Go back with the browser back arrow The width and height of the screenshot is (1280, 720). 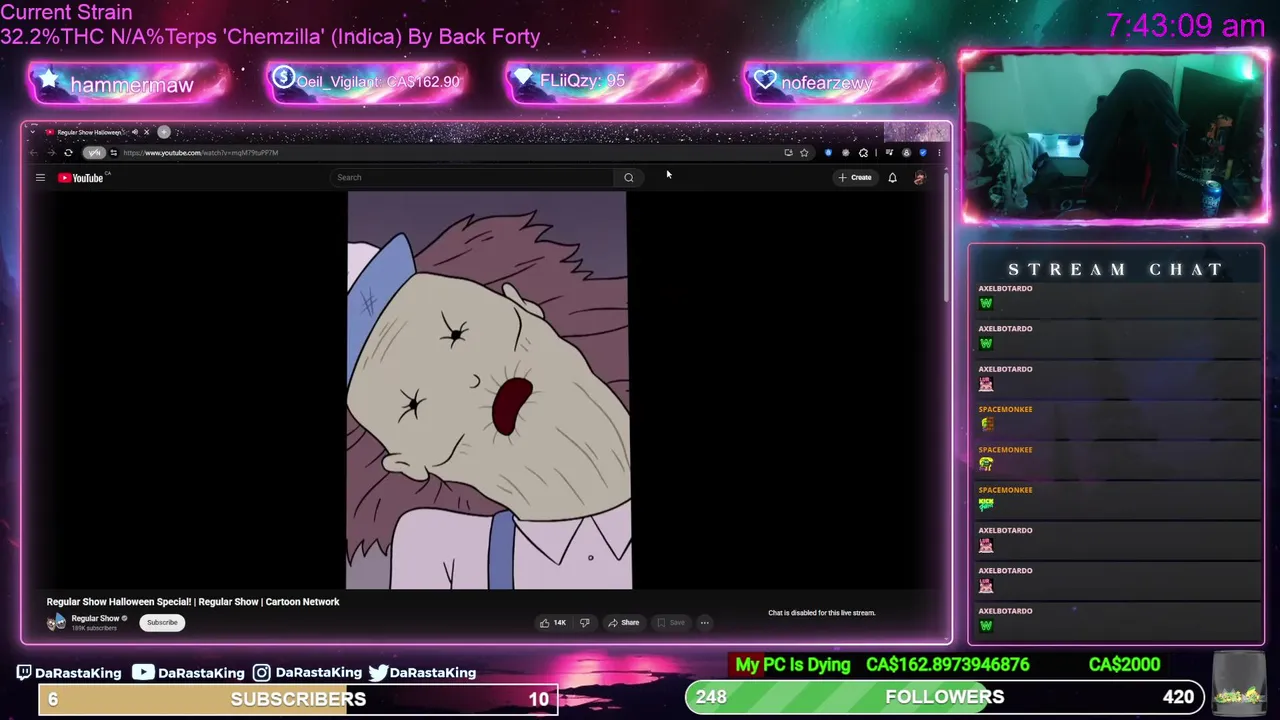tap(34, 152)
